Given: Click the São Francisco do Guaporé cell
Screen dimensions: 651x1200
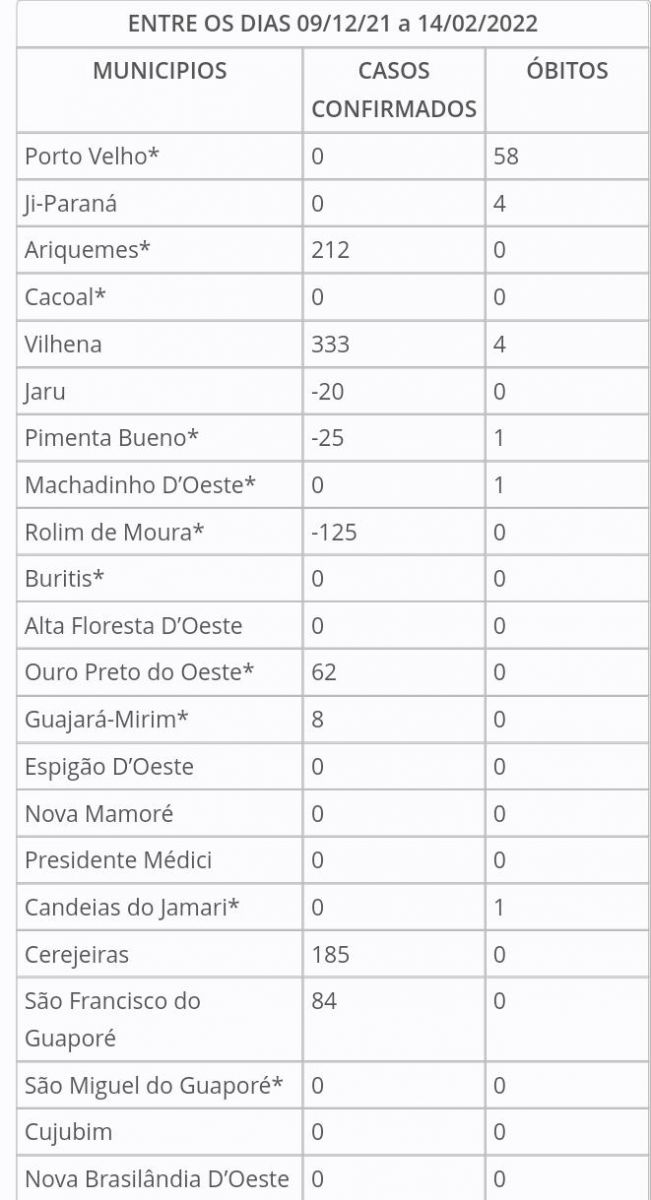Looking at the screenshot, I should coord(112,1019).
